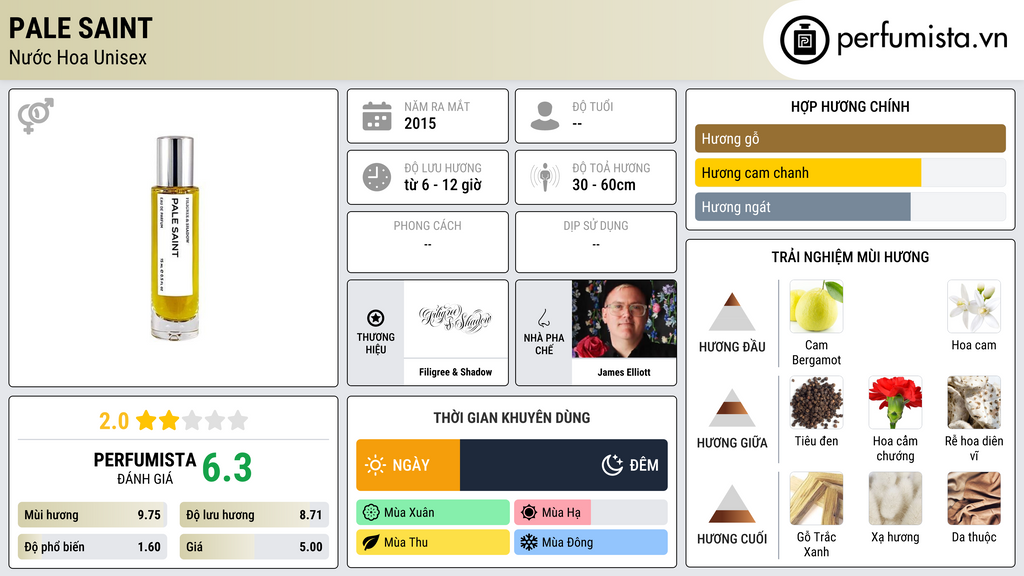The image size is (1024, 576).
Task: Click the Hợp hương chính heading
Action: pos(850,106)
